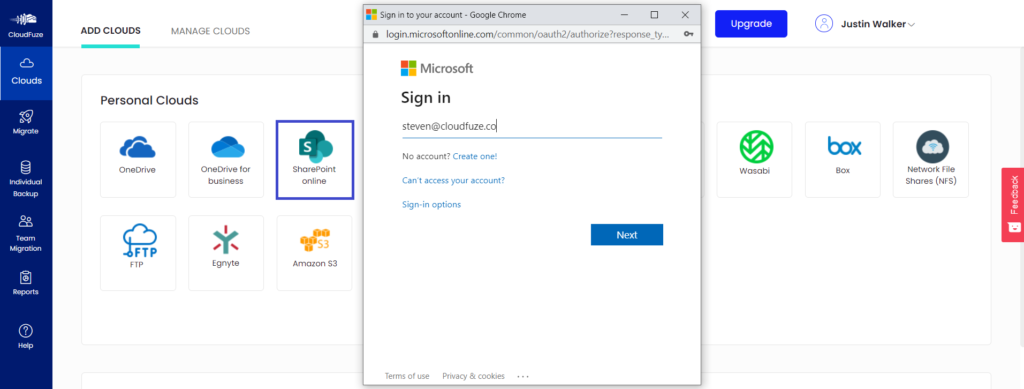Switch to the ADD CLOUDS tab
Image resolution: width=1024 pixels, height=389 pixels.
click(110, 31)
